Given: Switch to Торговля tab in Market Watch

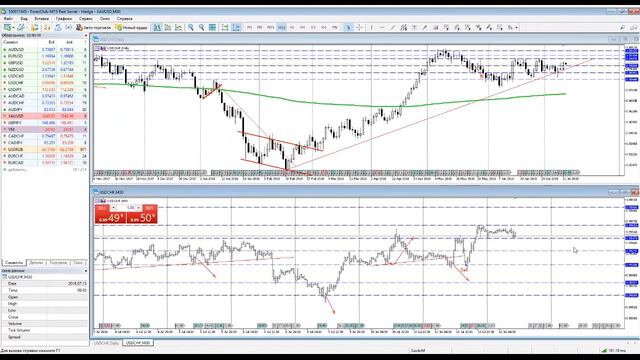Looking at the screenshot, I should tap(58, 263).
